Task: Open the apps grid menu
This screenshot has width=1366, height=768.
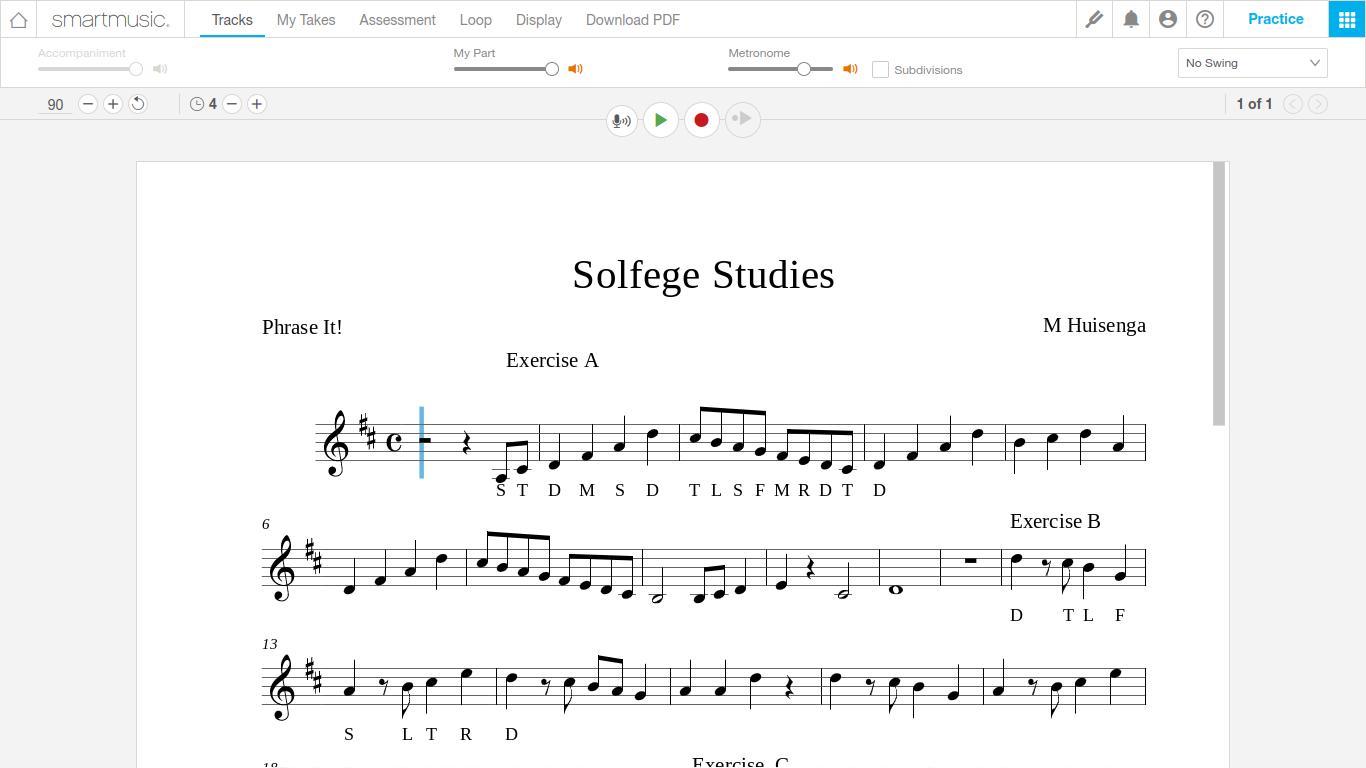Action: 1347,19
